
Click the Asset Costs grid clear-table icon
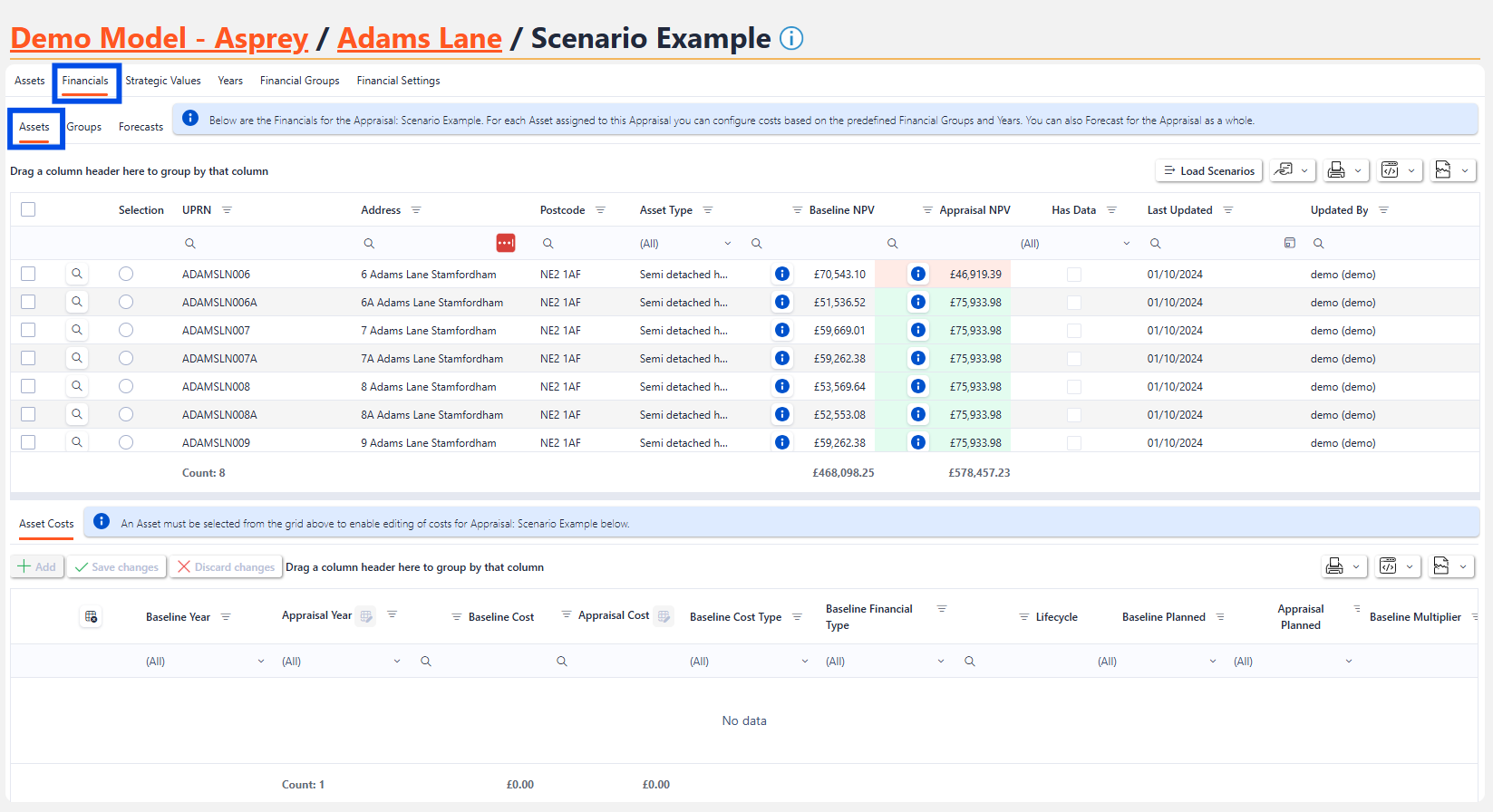click(x=91, y=617)
